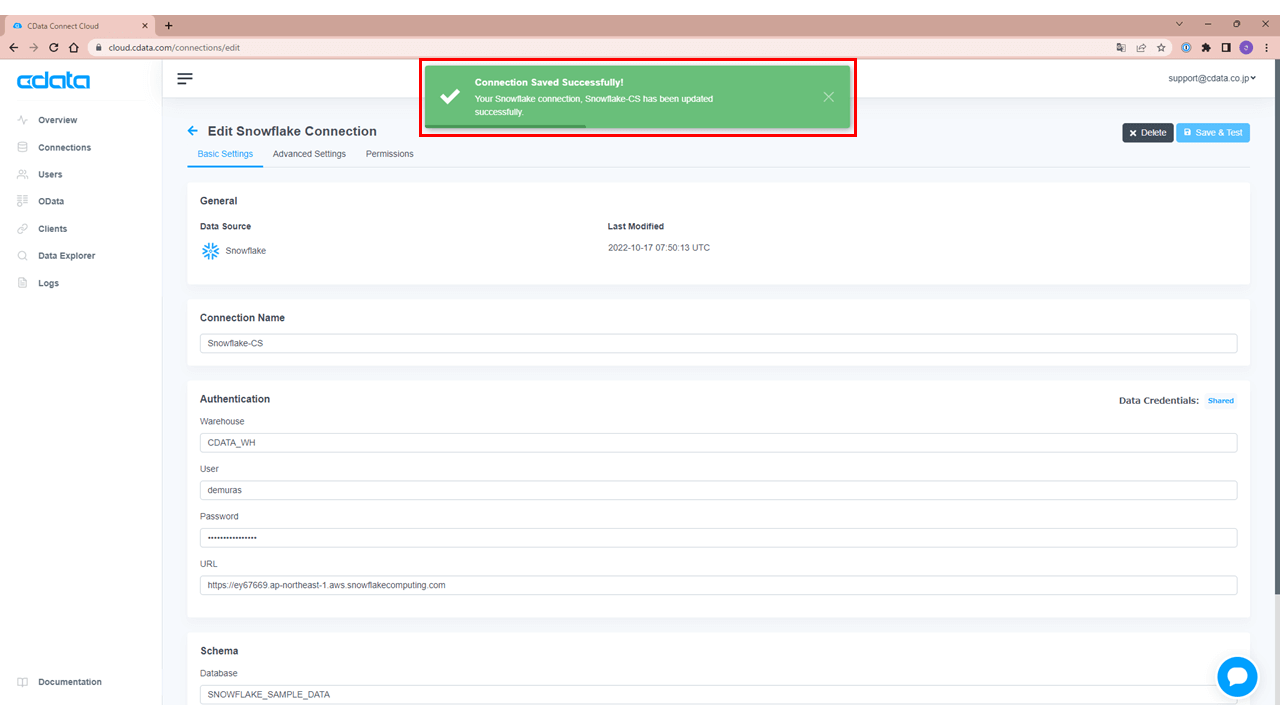Close the CData Connect Cloud tab
Screen dimensions: 1280x720
[x=147, y=26]
